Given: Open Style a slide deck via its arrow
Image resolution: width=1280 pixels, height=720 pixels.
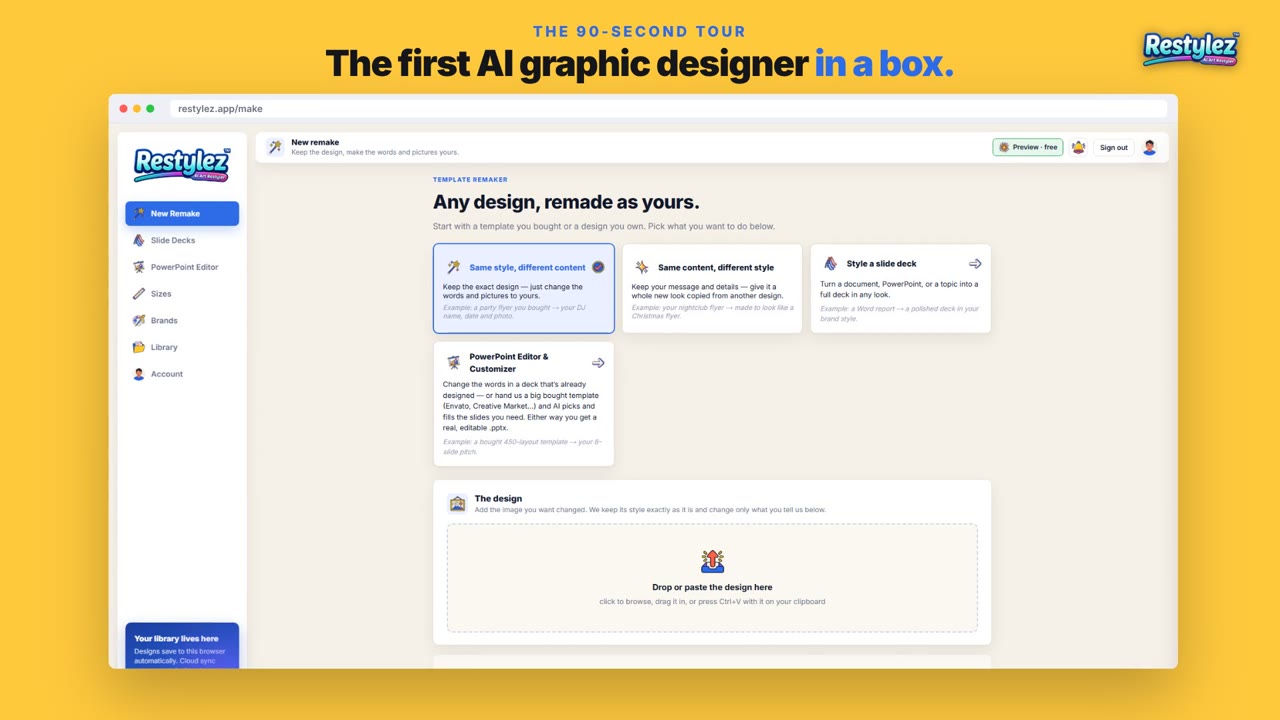Looking at the screenshot, I should coord(975,264).
